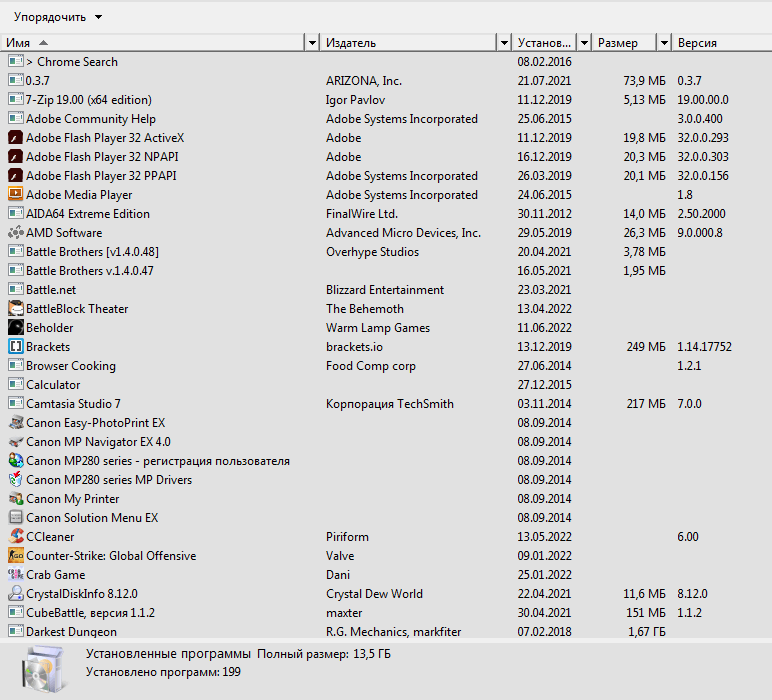Image resolution: width=772 pixels, height=700 pixels.
Task: Click the installed programs disc icon
Action: pos(43,669)
